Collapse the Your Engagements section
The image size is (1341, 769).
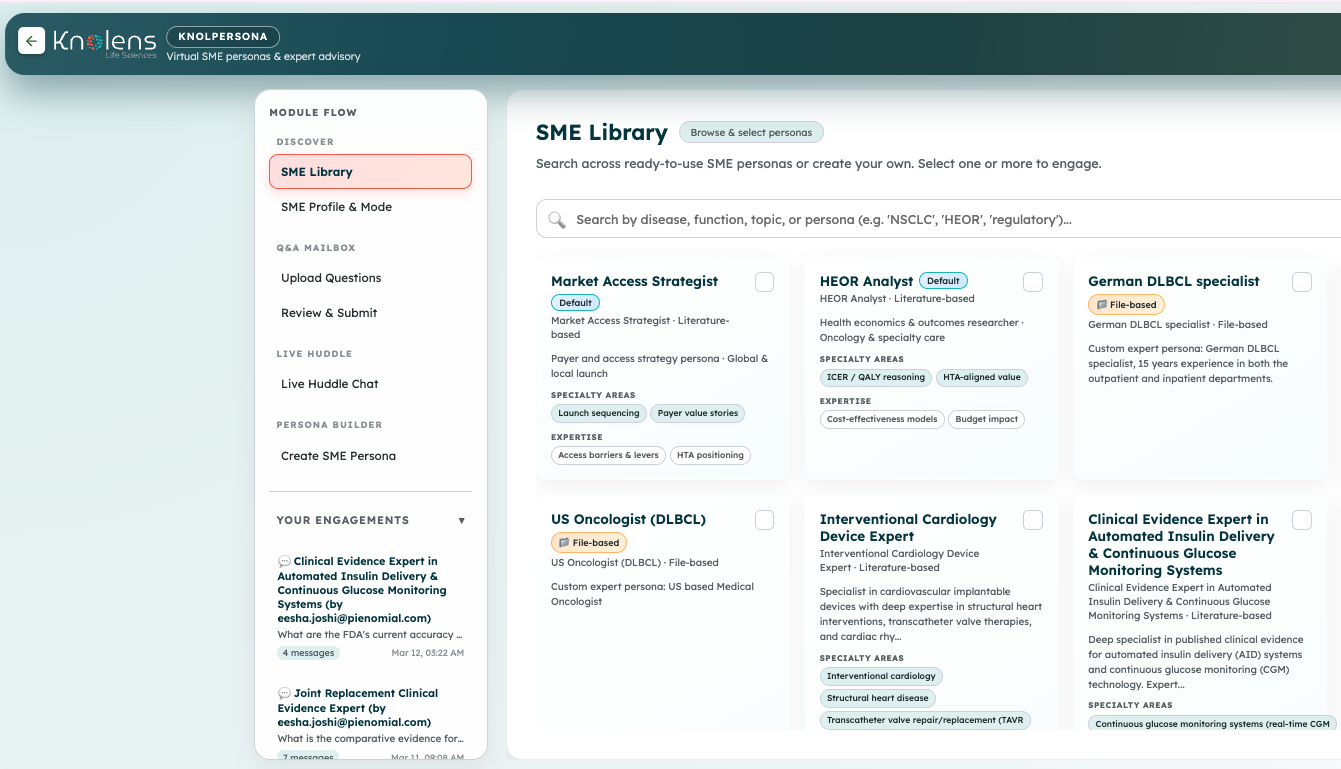pos(461,521)
